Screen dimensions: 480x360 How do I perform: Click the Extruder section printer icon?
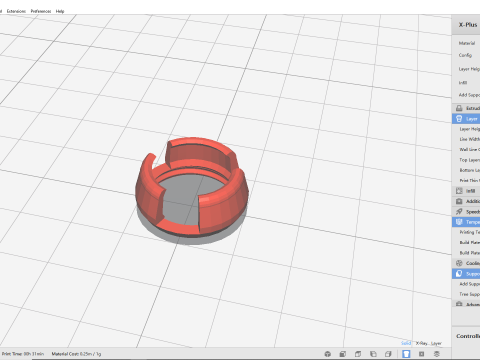(x=459, y=108)
